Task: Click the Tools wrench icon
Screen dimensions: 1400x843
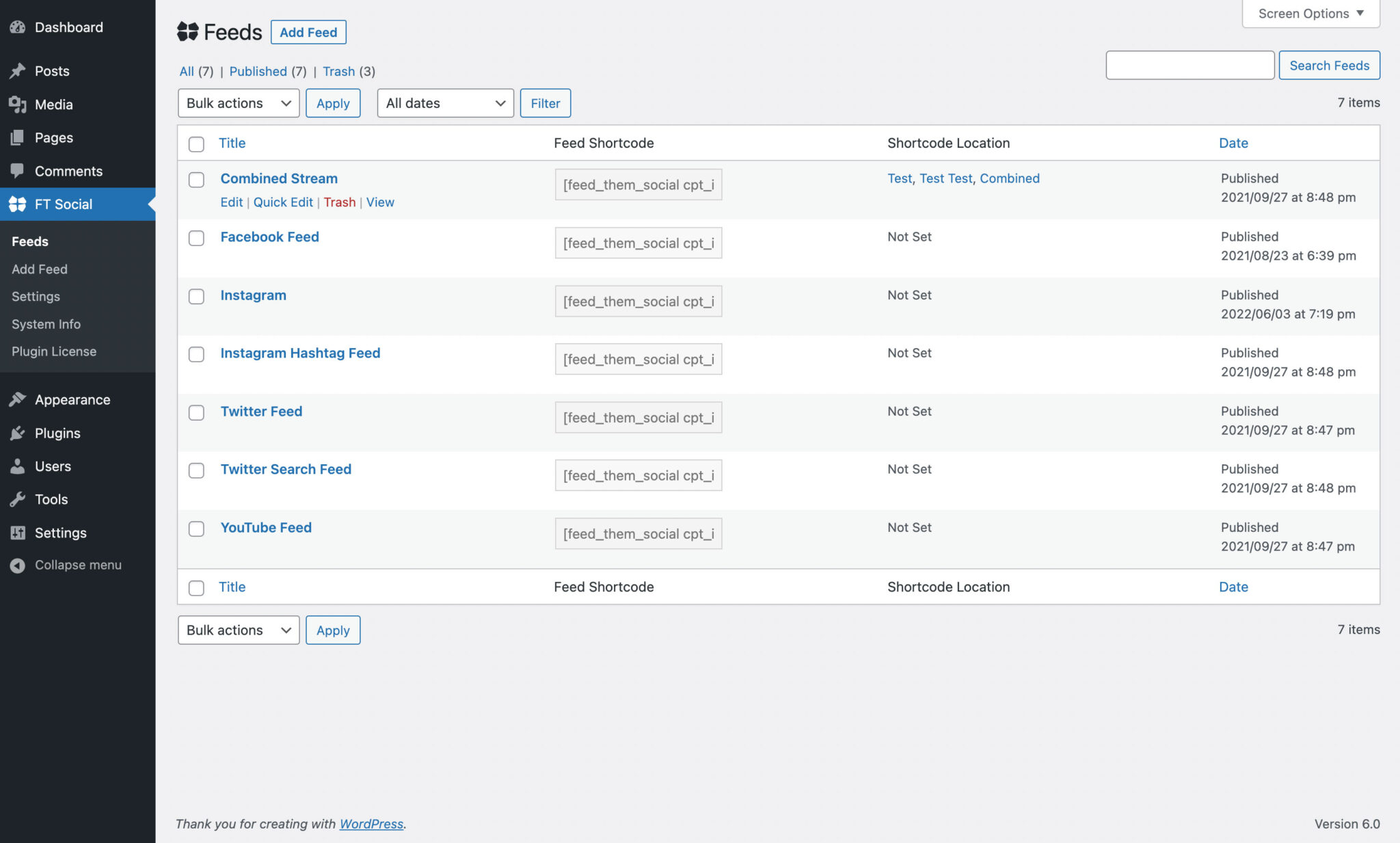Action: coord(18,500)
